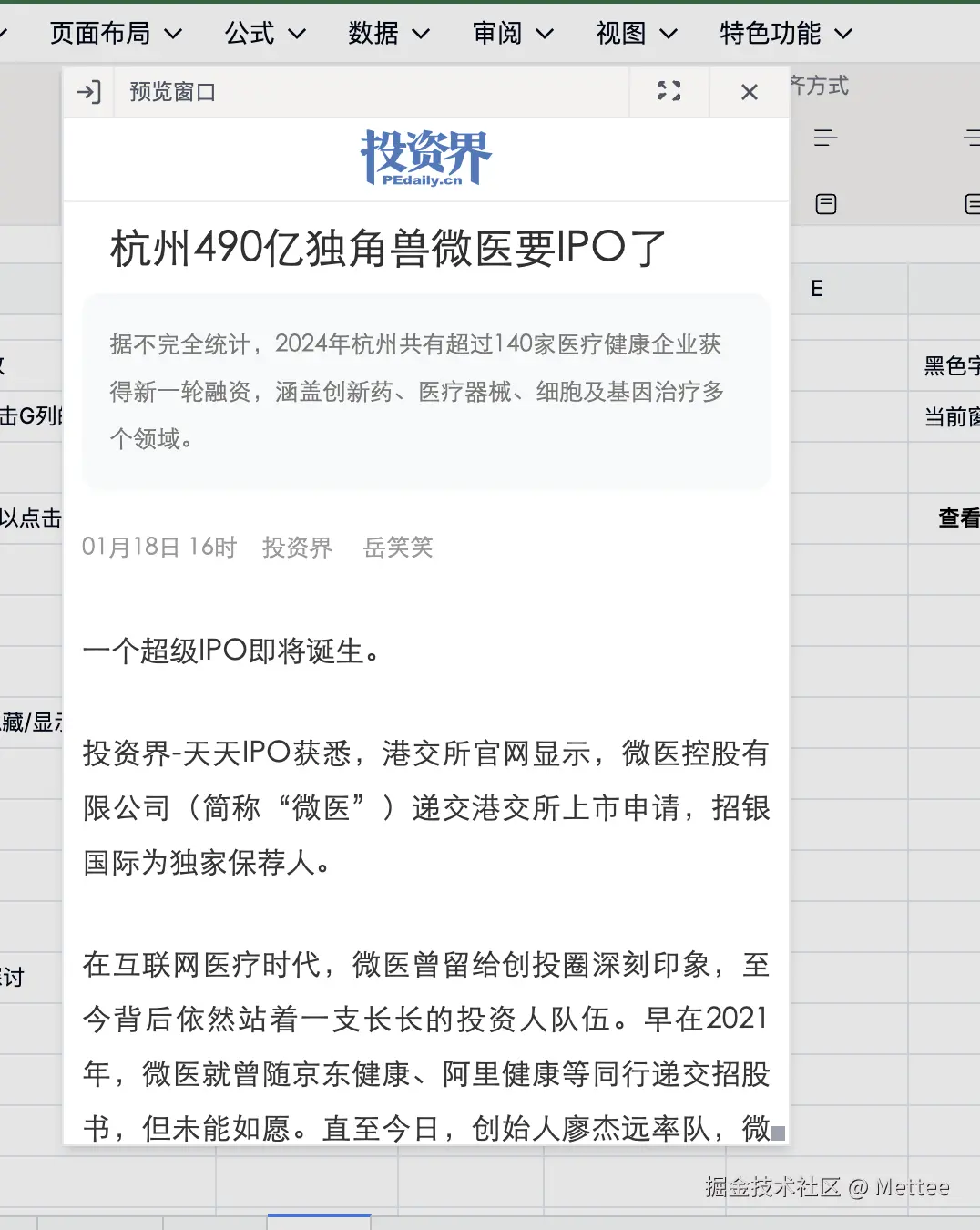The image size is (980, 1230).
Task: Dock the 预览窗口 preview panel
Action: pos(87,91)
